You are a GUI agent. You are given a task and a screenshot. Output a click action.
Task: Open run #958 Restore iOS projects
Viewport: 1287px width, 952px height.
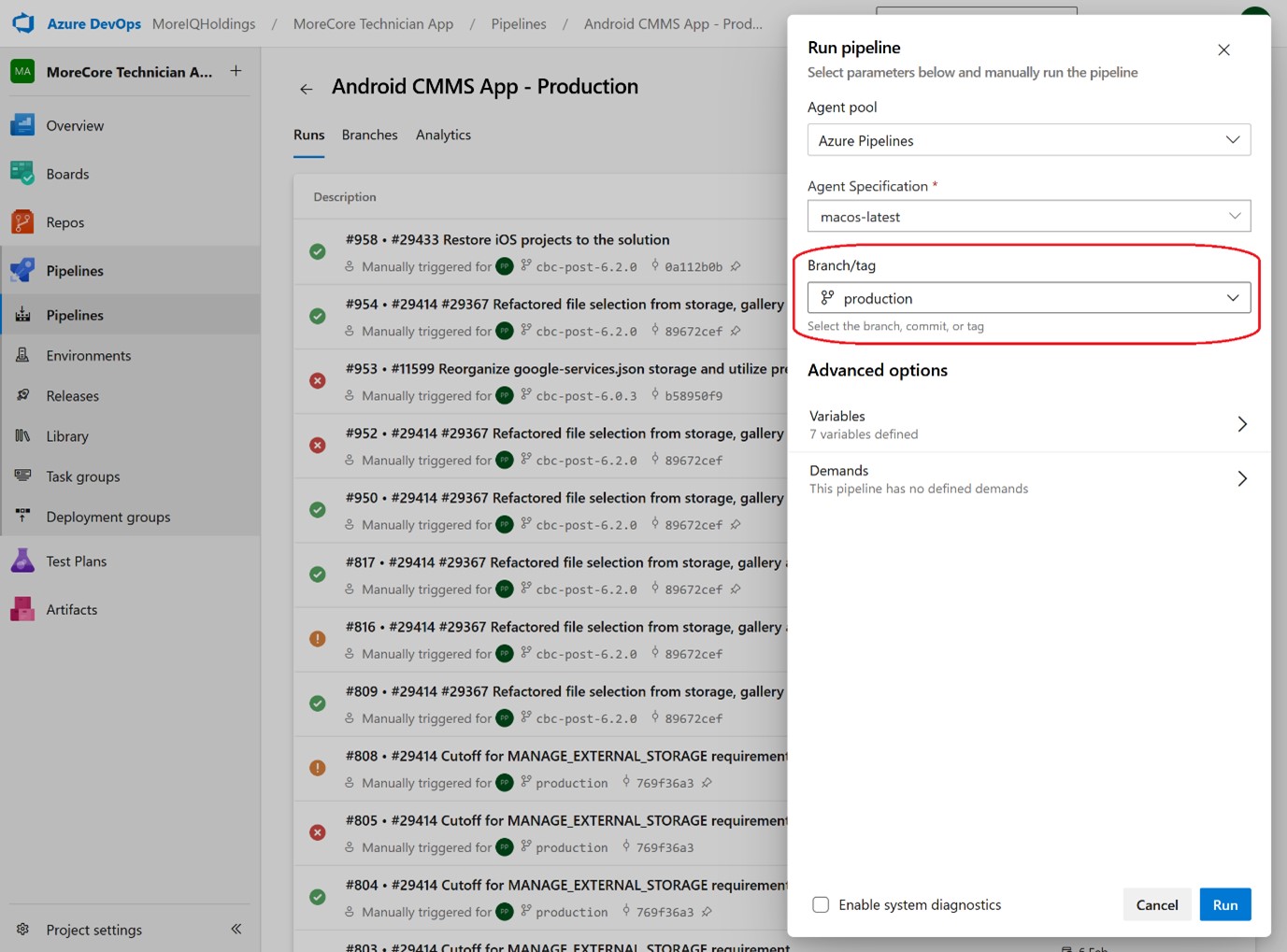(x=508, y=240)
